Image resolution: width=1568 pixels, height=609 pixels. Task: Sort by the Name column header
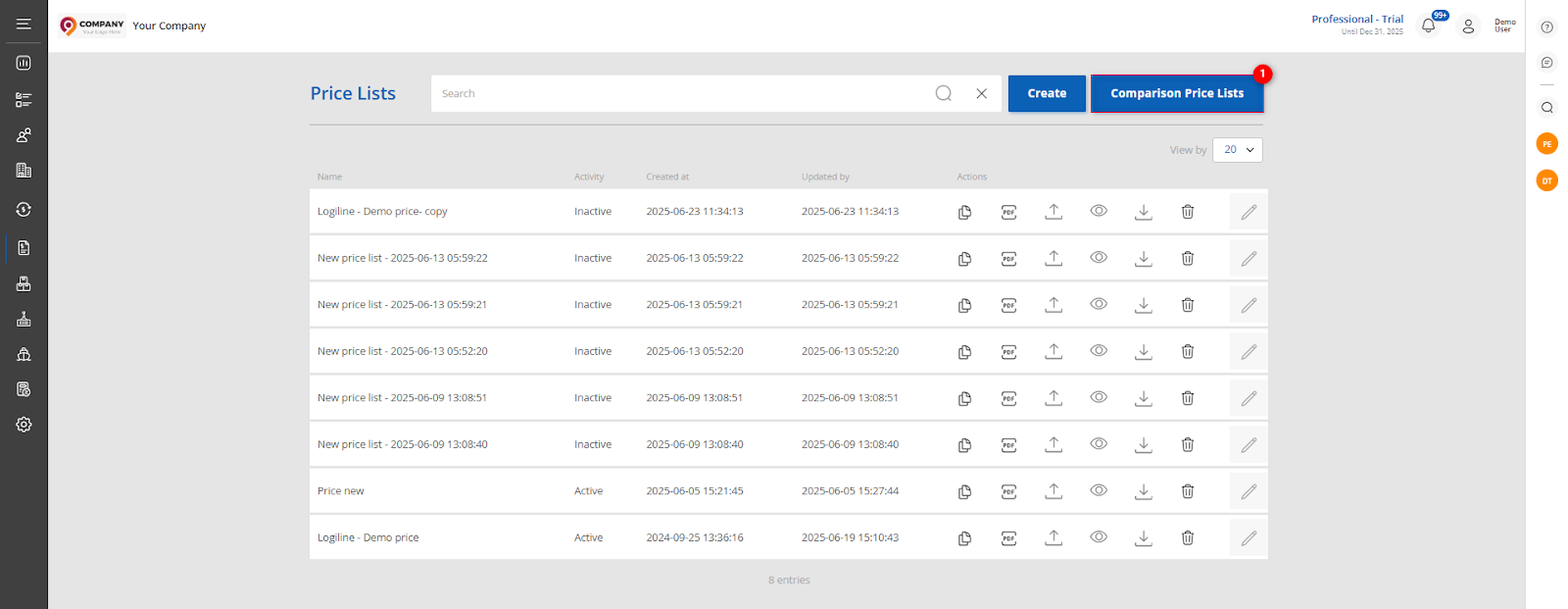(x=329, y=177)
